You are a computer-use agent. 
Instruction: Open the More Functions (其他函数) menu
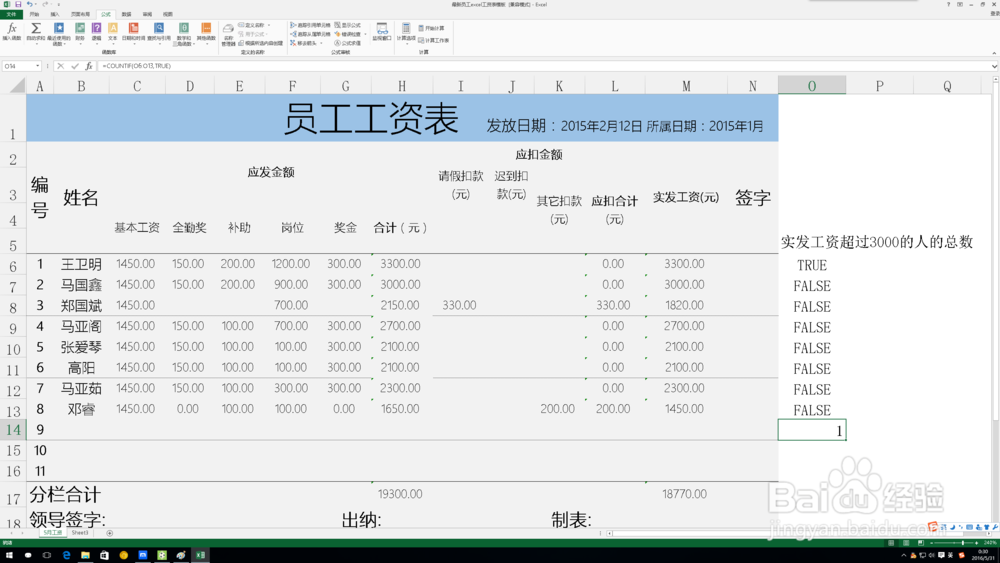[206, 32]
